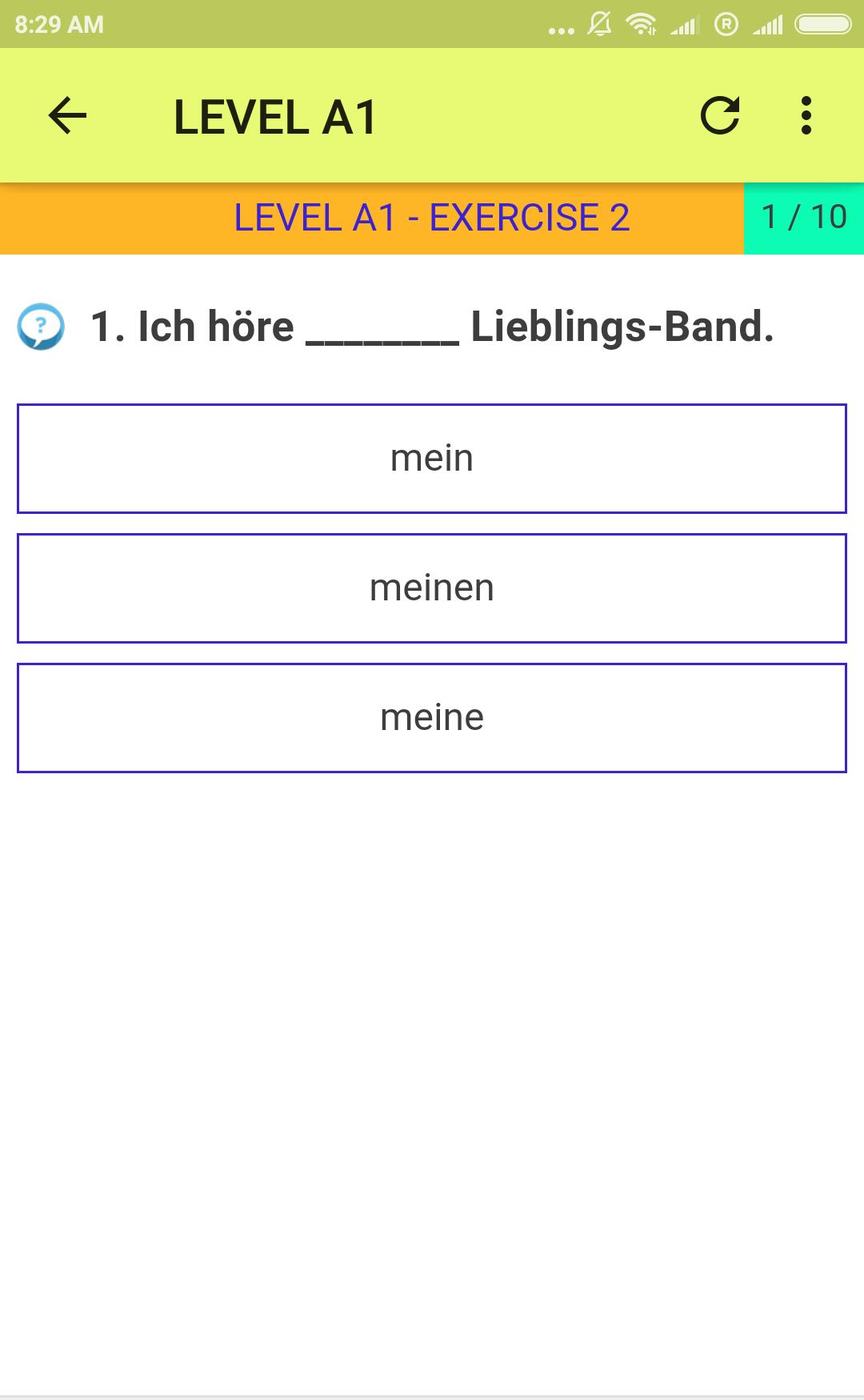864x1400 pixels.
Task: Tap the roaming R icon
Action: click(726, 24)
